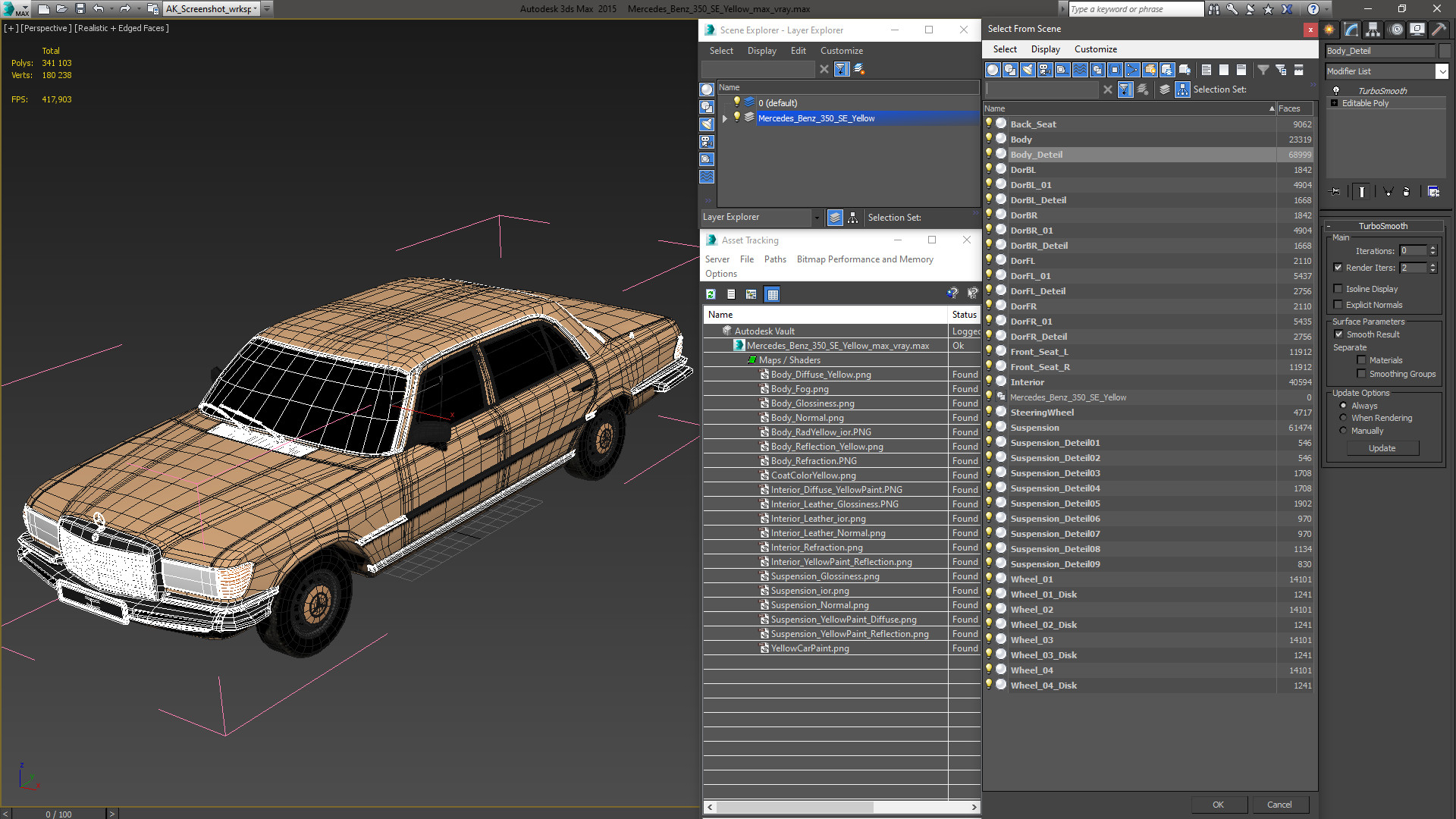Enable Isoline Display checkbox
Screen dimensions: 1456x819
[1338, 289]
